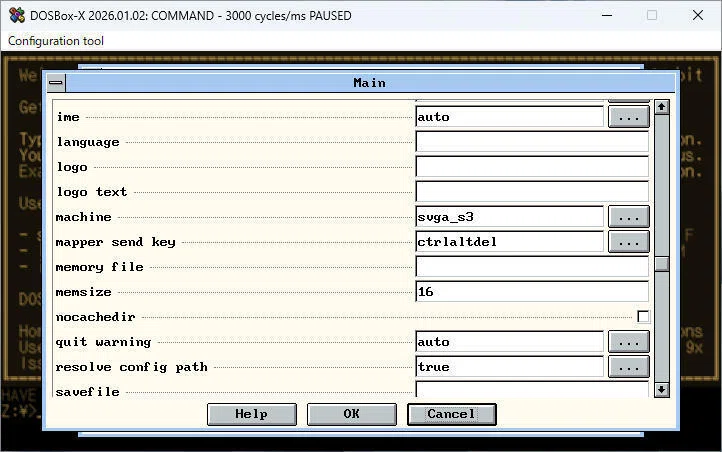Open the quit warning options button
The height and width of the screenshot is (452, 722).
pos(629,342)
